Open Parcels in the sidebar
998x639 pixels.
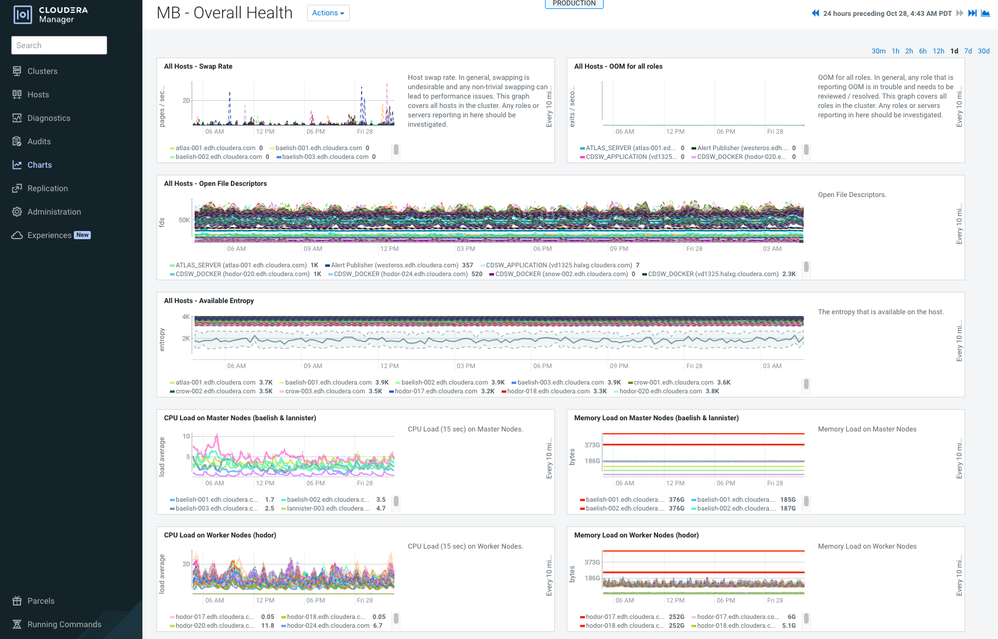point(41,601)
